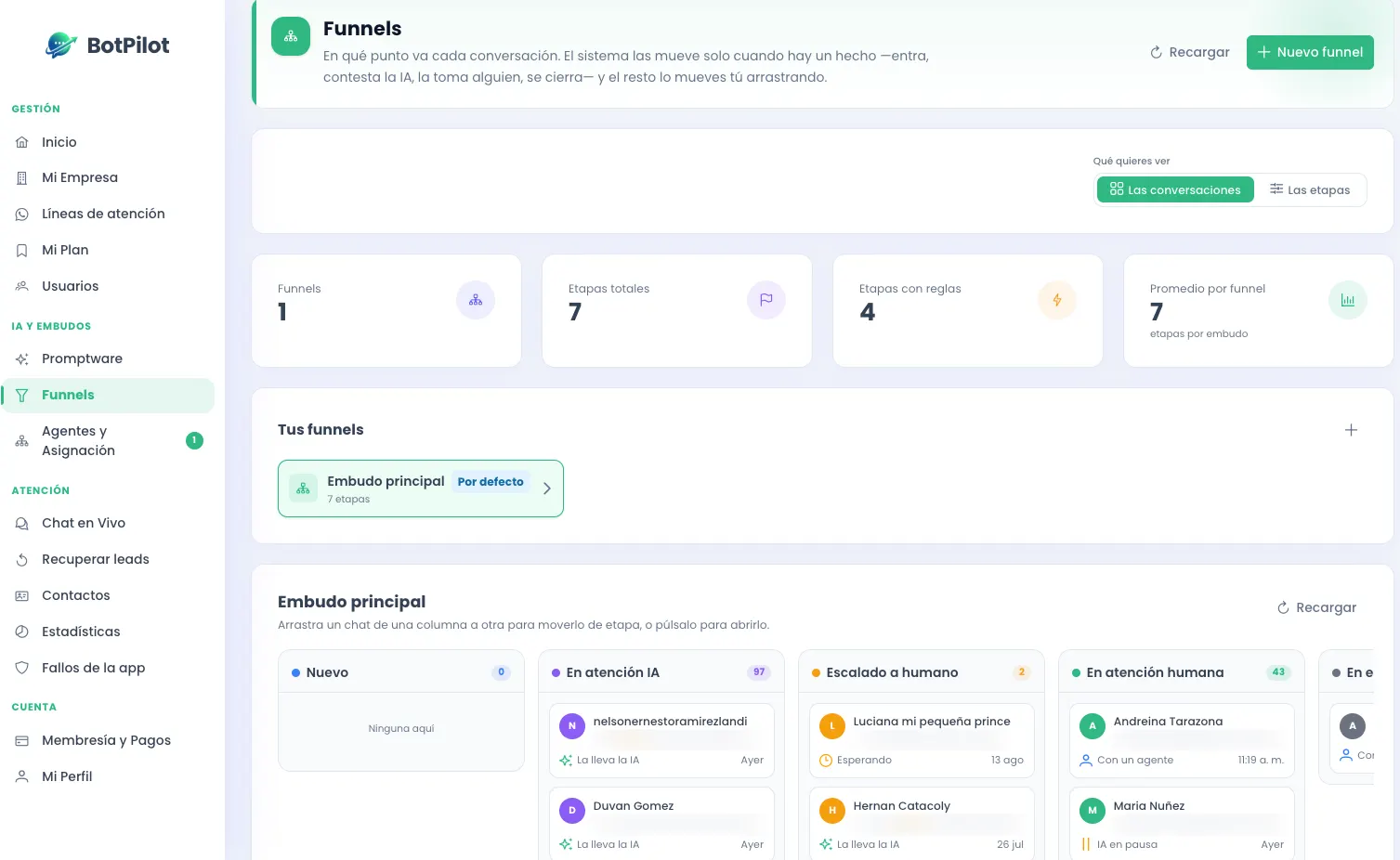Open the Maria Nuñez chat card
The image size is (1400, 860).
(x=1182, y=824)
